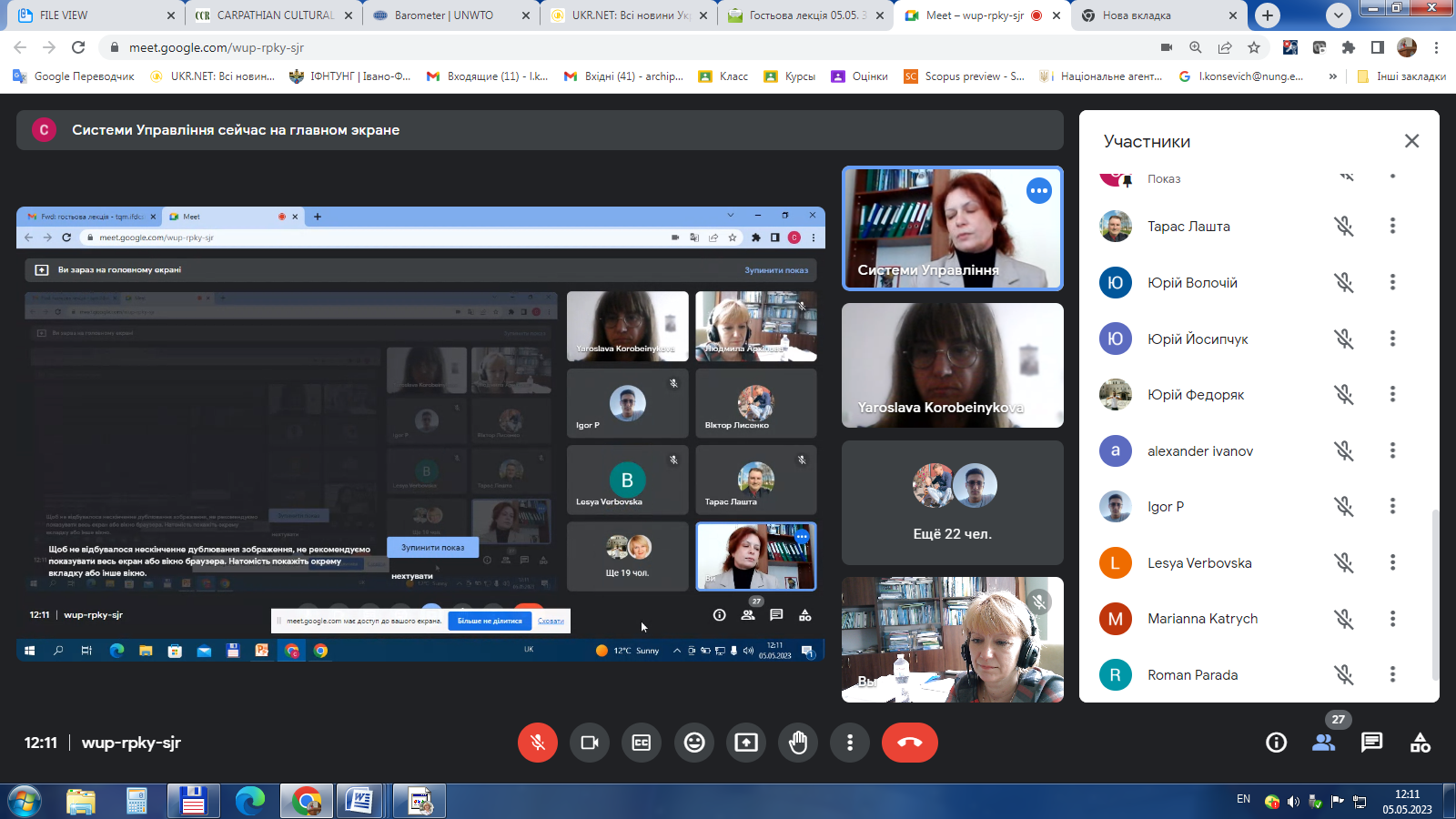The height and width of the screenshot is (819, 1456).
Task: Unmute your microphone
Action: [538, 743]
